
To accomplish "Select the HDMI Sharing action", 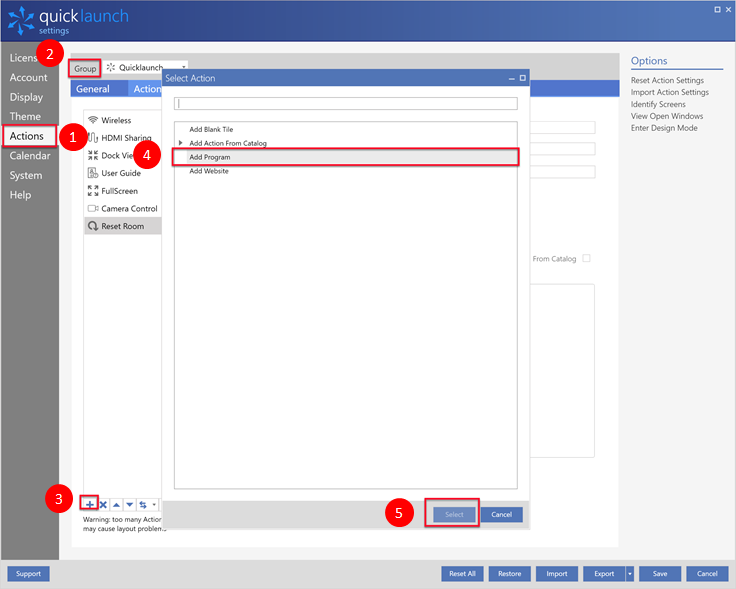I will (123, 138).
